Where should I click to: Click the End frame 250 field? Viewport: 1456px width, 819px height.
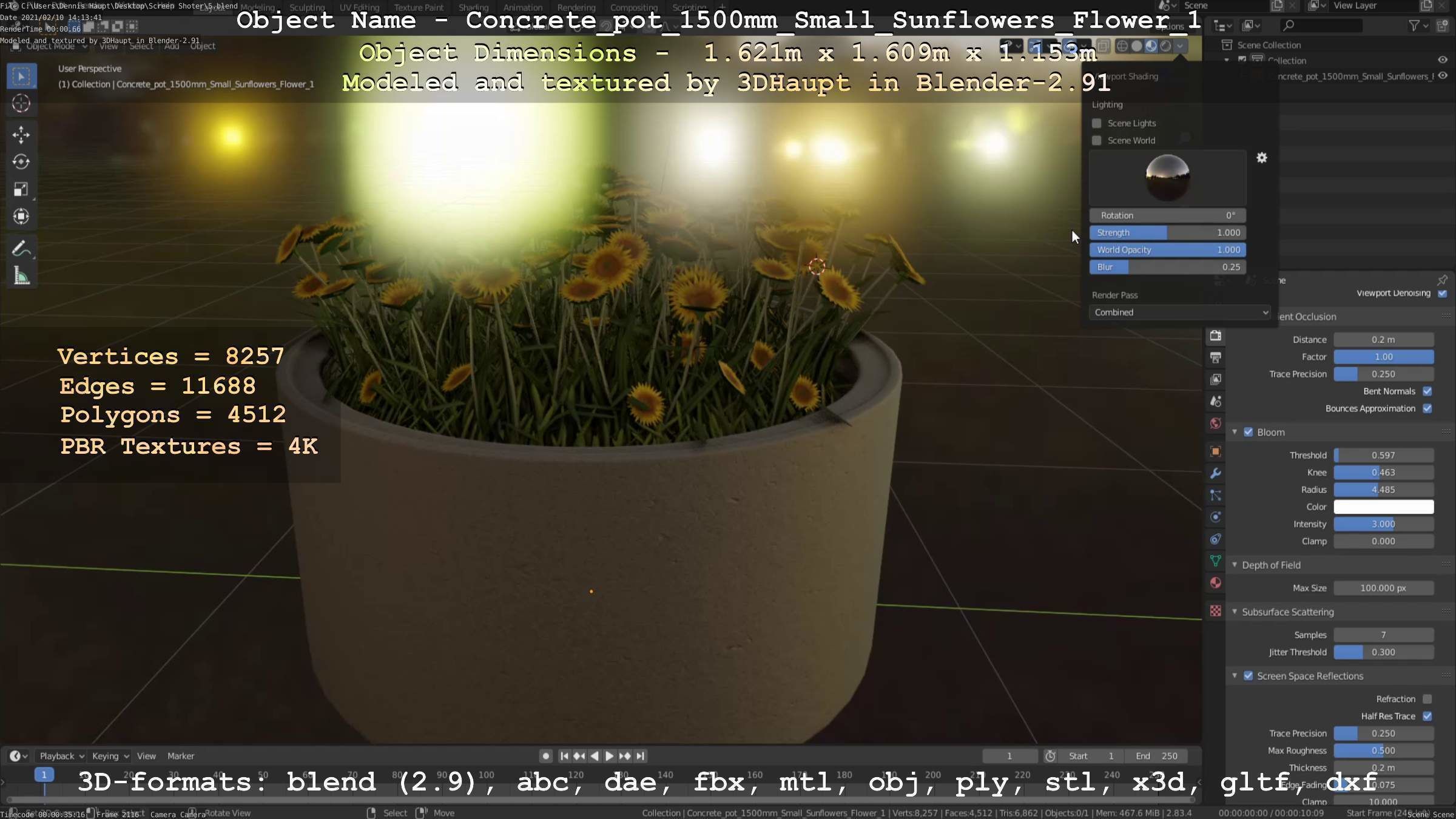[x=1156, y=756]
